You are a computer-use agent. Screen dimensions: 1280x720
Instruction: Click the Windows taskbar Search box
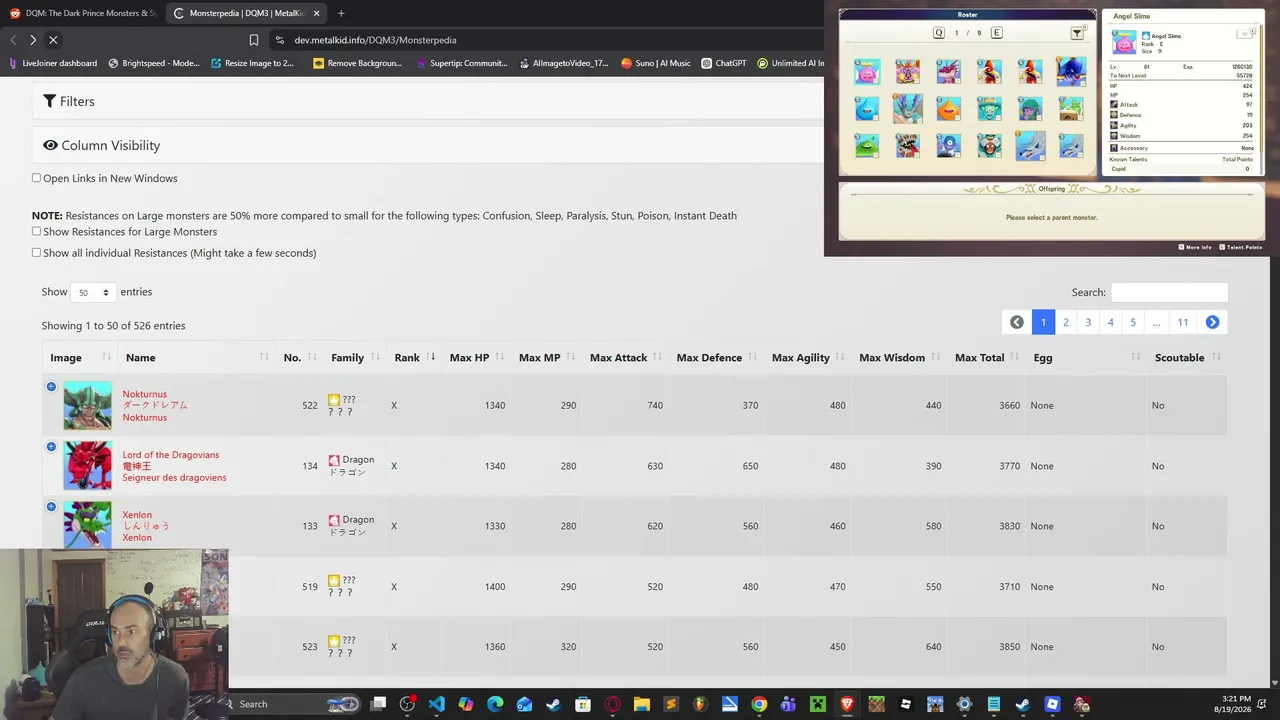coord(292,704)
